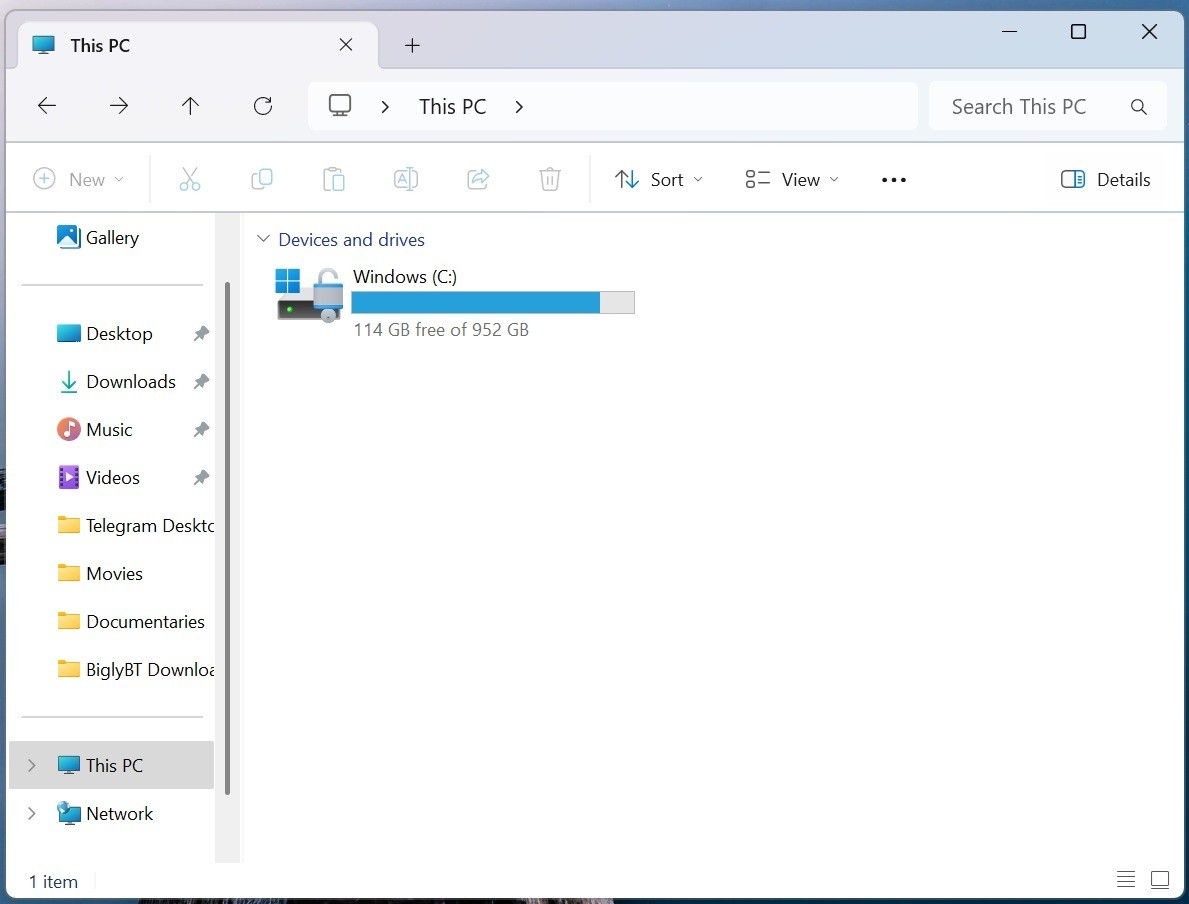Toggle pin next to Music folder

pos(201,430)
